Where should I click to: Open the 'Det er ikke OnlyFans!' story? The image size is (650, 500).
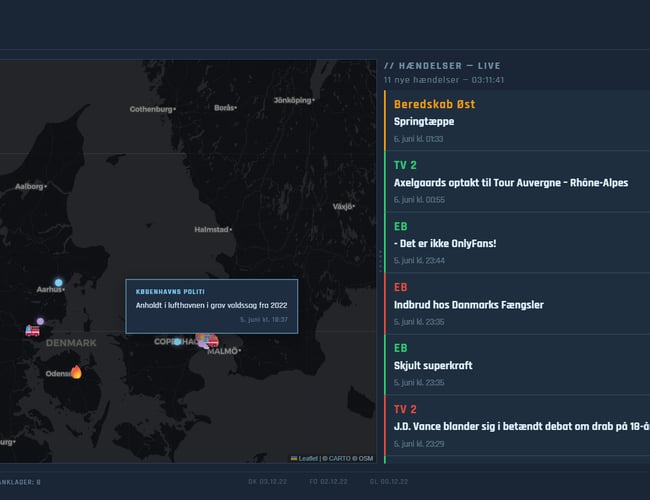click(x=517, y=243)
